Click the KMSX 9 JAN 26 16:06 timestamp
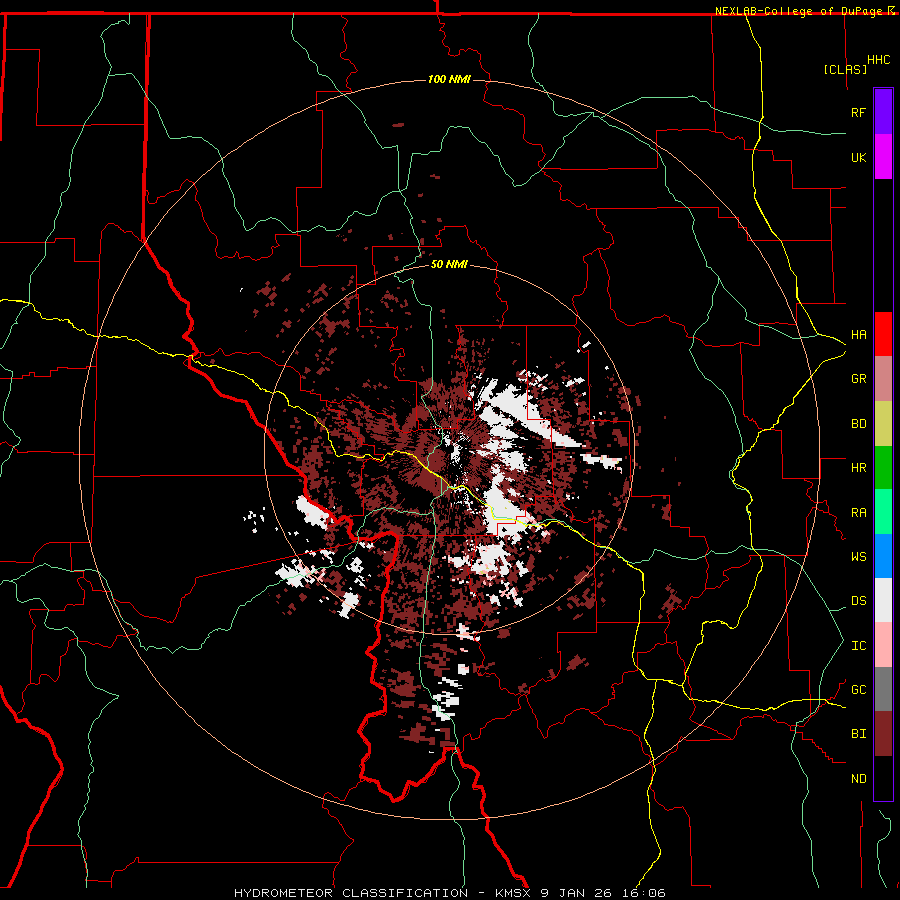This screenshot has width=900, height=900. [579, 893]
